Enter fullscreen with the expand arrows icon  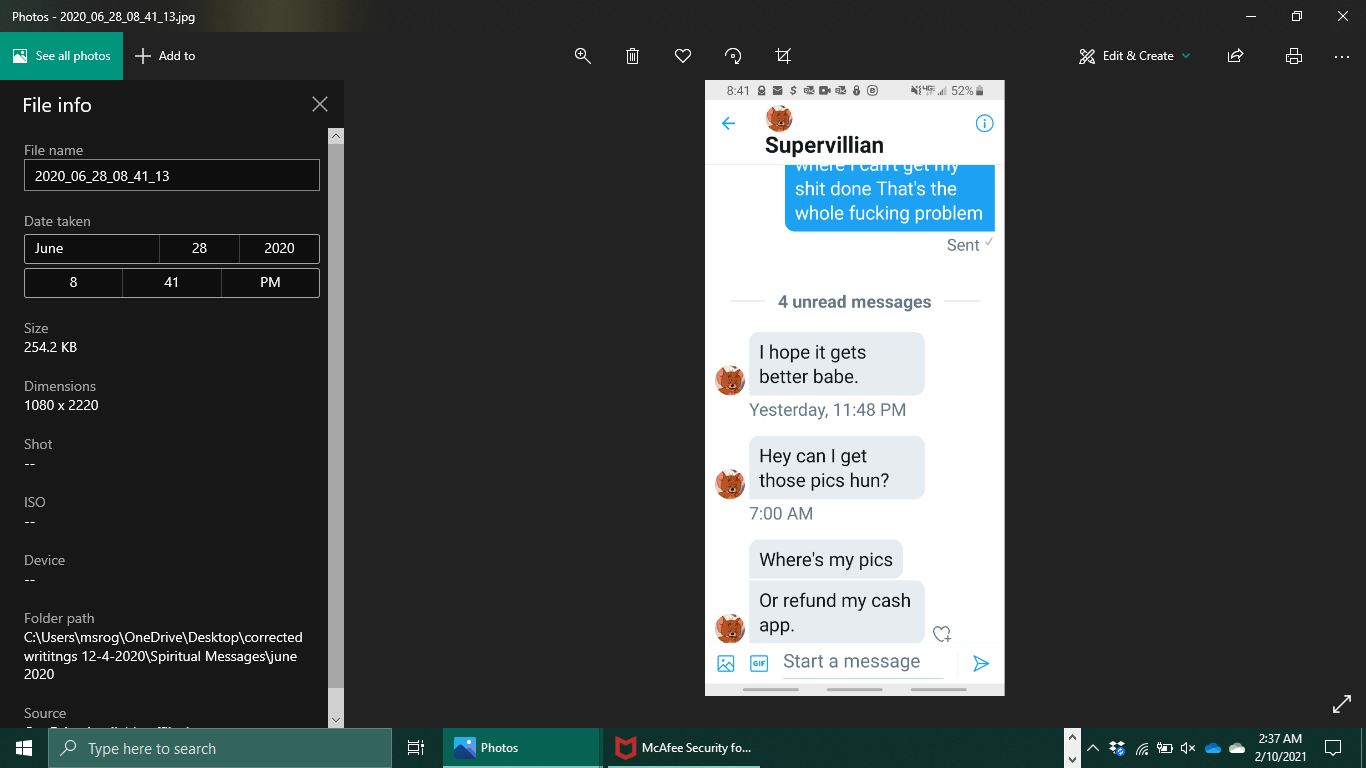1342,705
